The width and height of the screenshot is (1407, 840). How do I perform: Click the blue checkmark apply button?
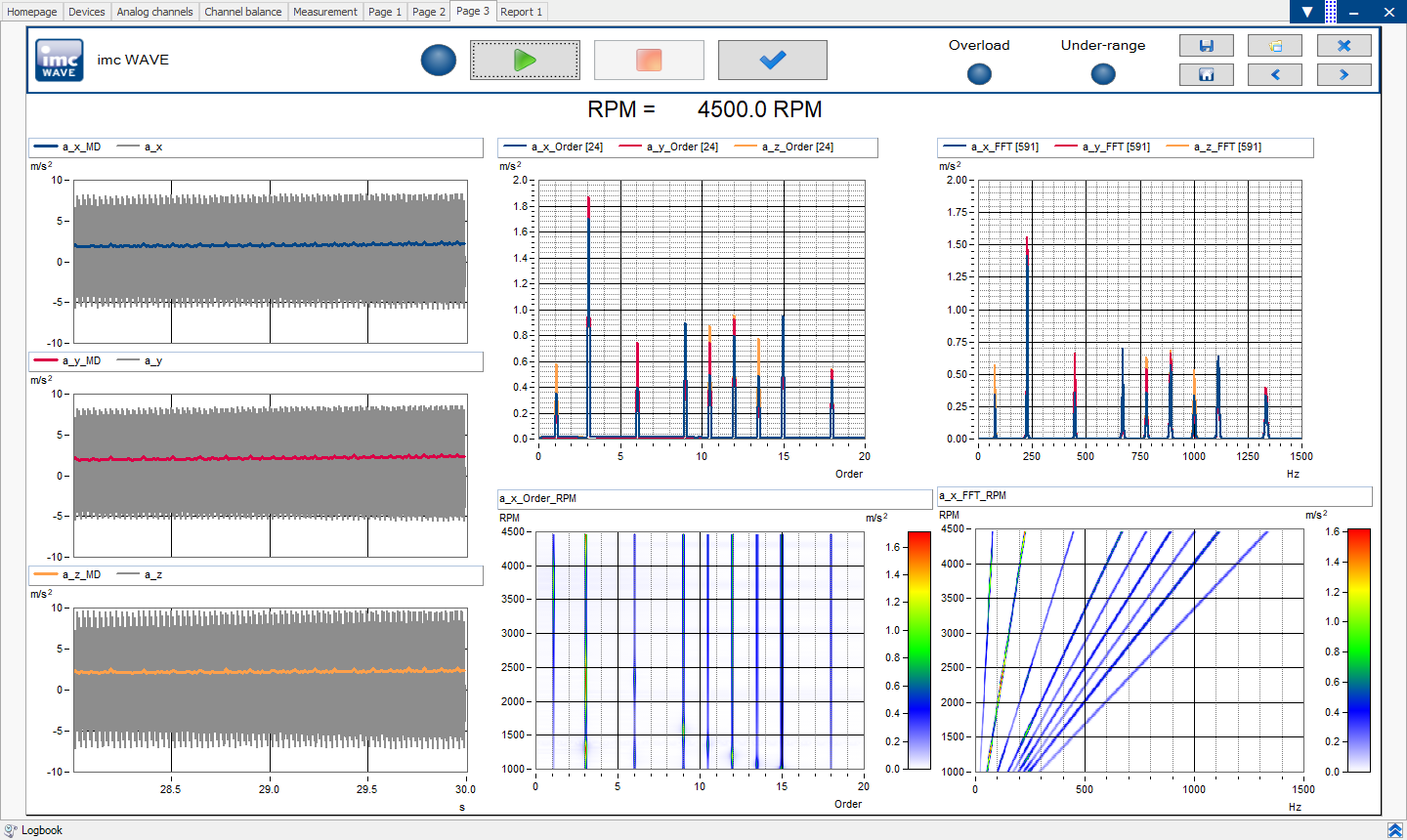(772, 61)
